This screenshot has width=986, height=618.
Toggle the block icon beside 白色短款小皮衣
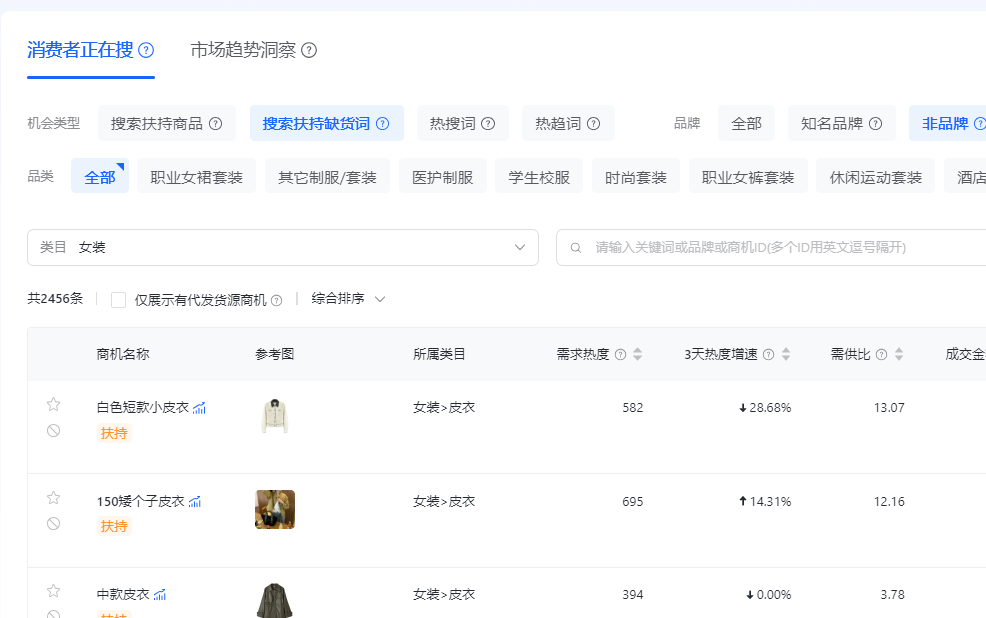[53, 431]
